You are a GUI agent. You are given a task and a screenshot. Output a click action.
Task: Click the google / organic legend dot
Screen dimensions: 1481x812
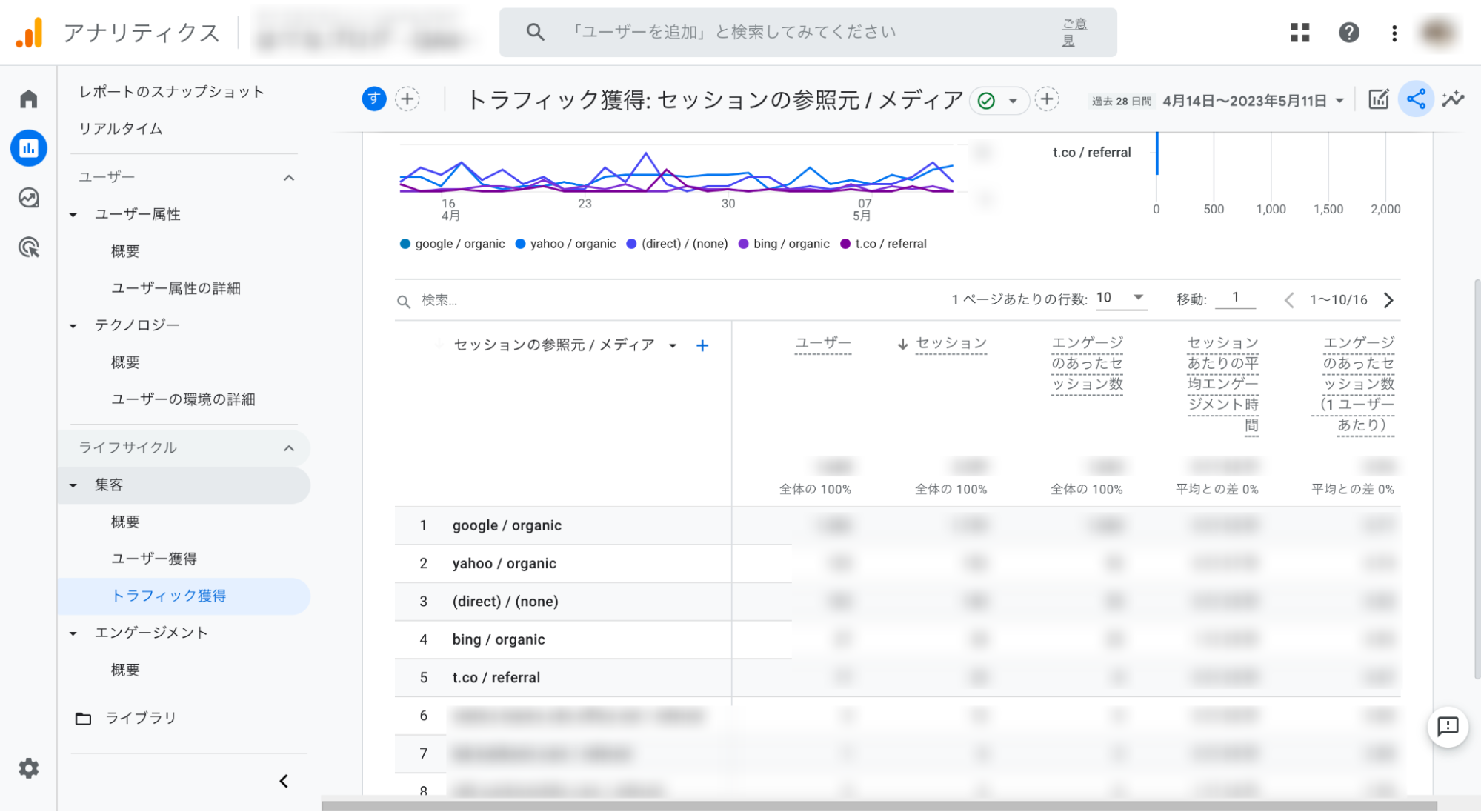(405, 244)
